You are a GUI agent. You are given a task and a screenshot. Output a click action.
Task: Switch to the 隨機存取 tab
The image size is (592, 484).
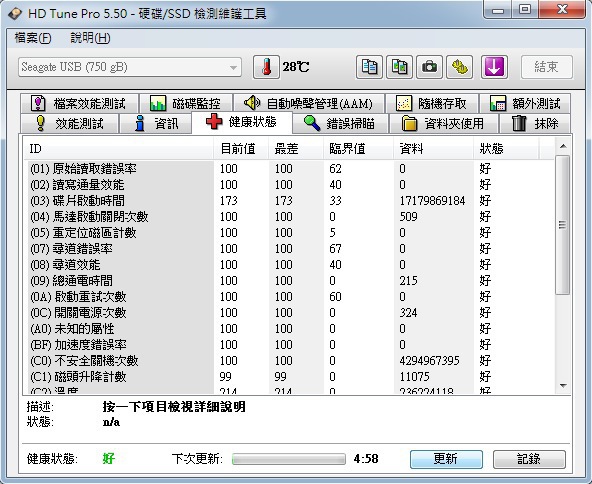coord(432,103)
